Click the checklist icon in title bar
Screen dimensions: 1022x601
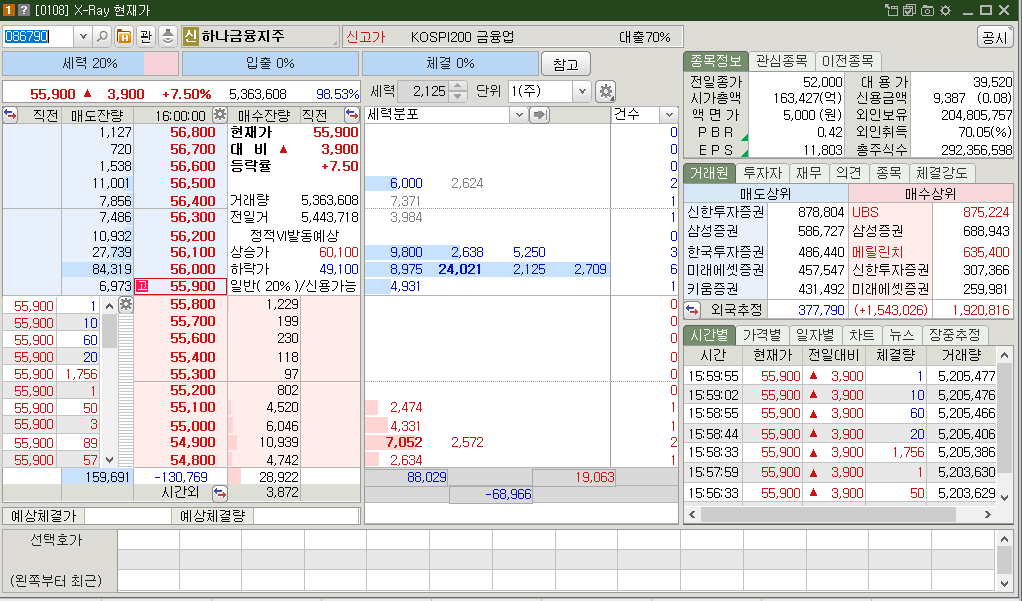[x=909, y=10]
